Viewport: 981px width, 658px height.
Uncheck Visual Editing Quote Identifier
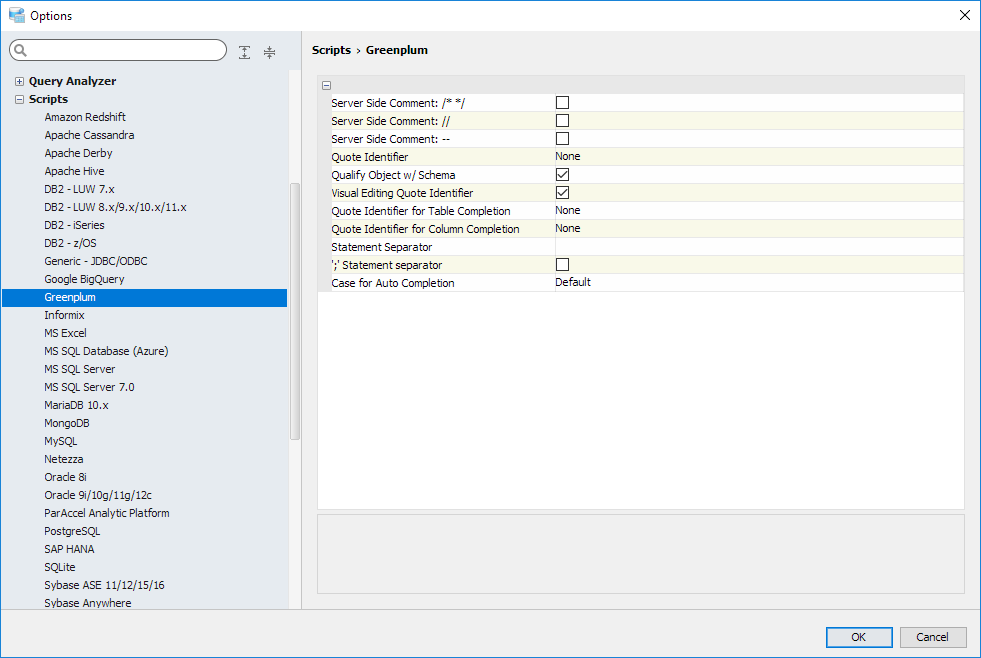point(562,192)
